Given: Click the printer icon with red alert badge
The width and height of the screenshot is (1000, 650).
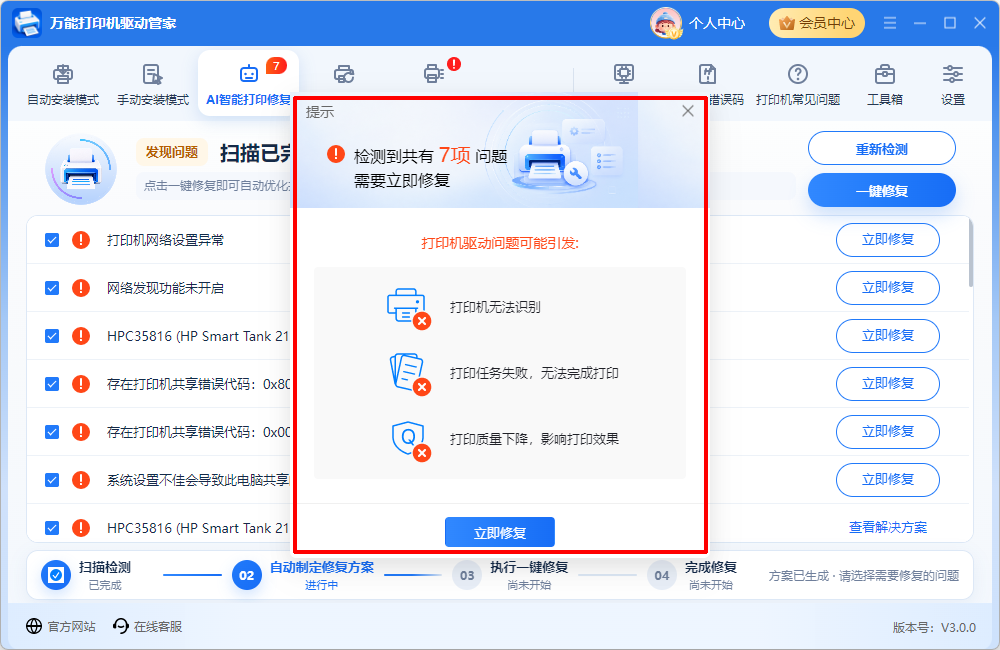Looking at the screenshot, I should (434, 73).
